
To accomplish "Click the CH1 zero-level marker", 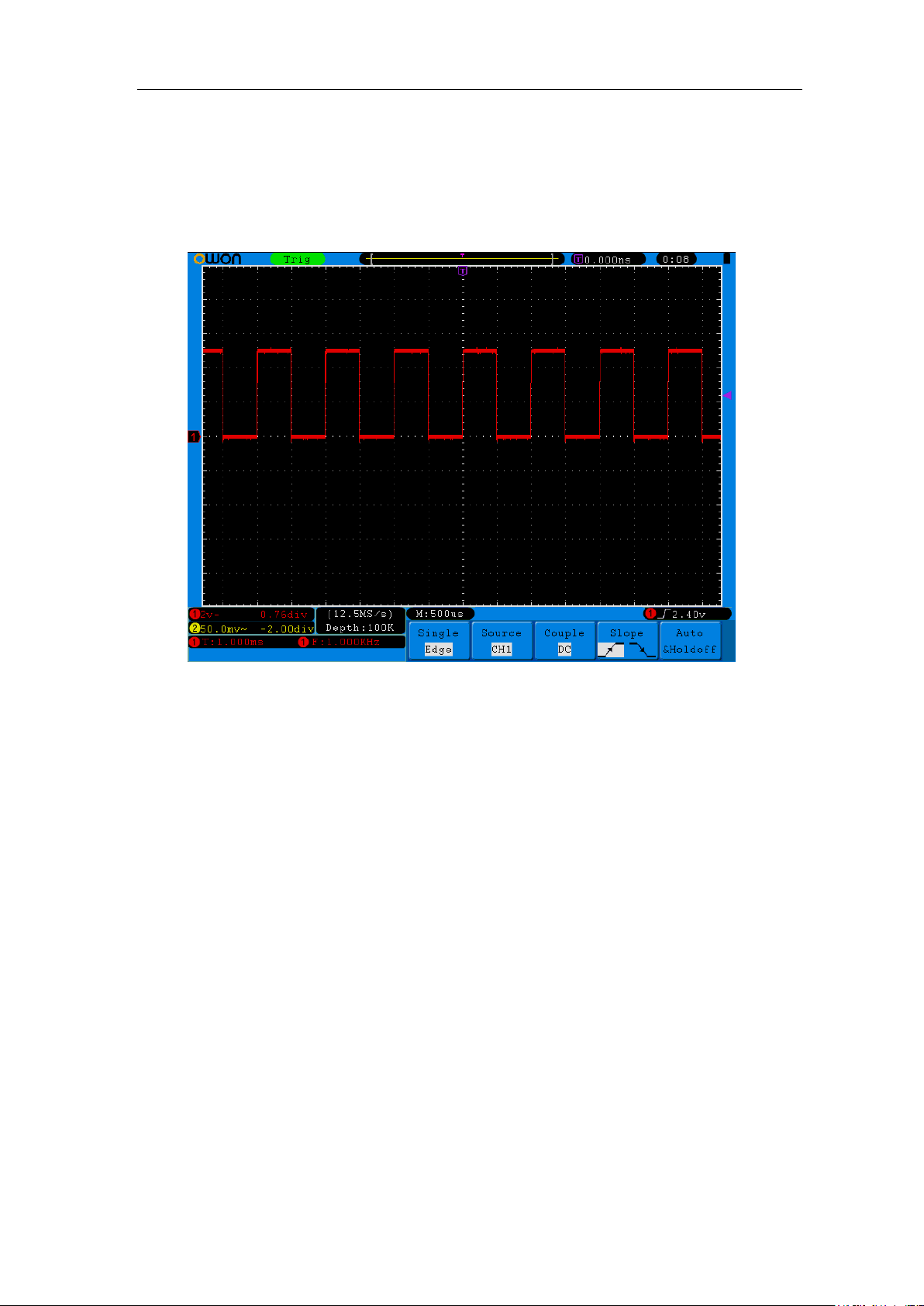I will (194, 437).
